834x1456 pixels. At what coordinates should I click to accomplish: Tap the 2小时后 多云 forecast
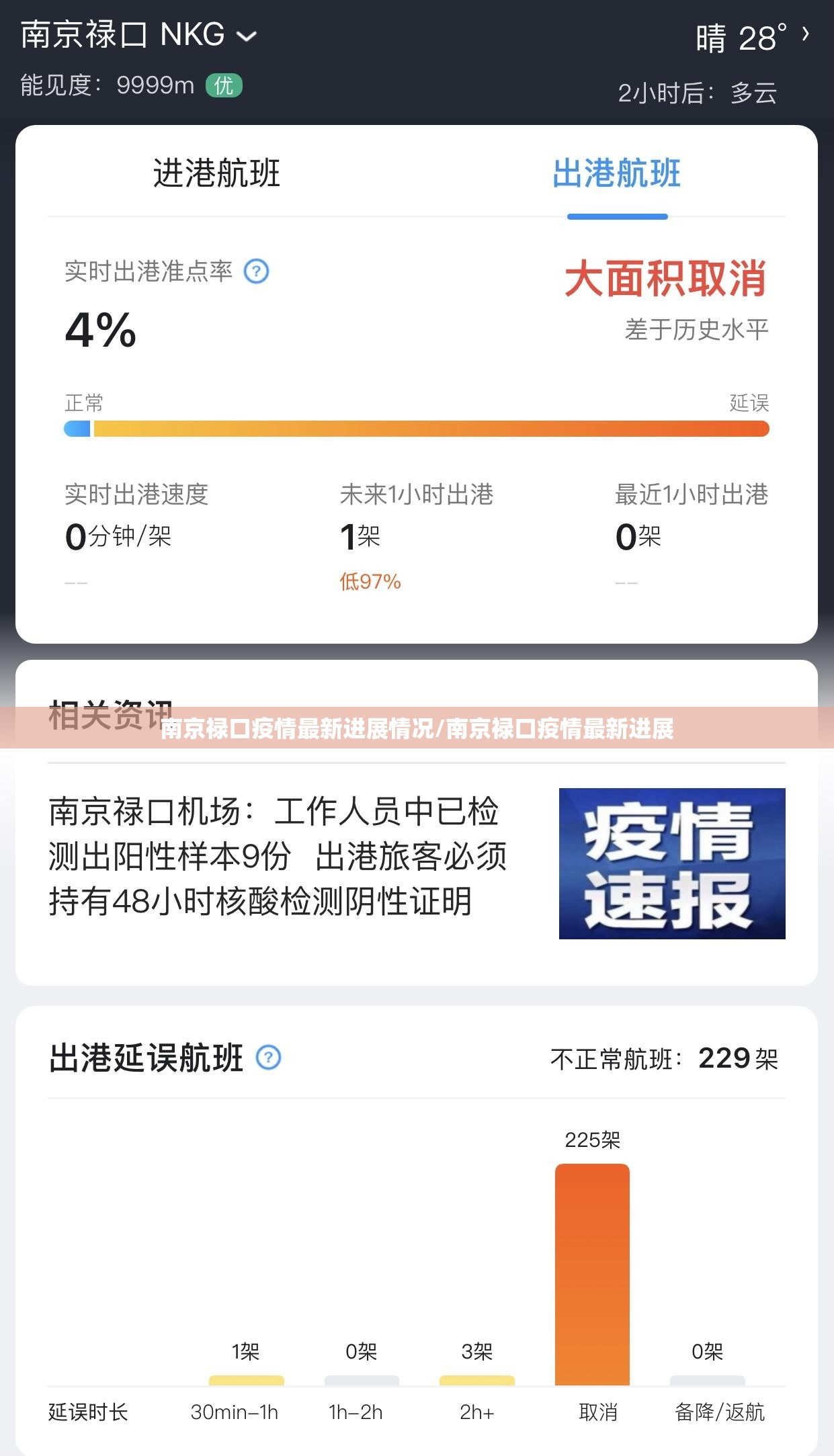tap(697, 93)
